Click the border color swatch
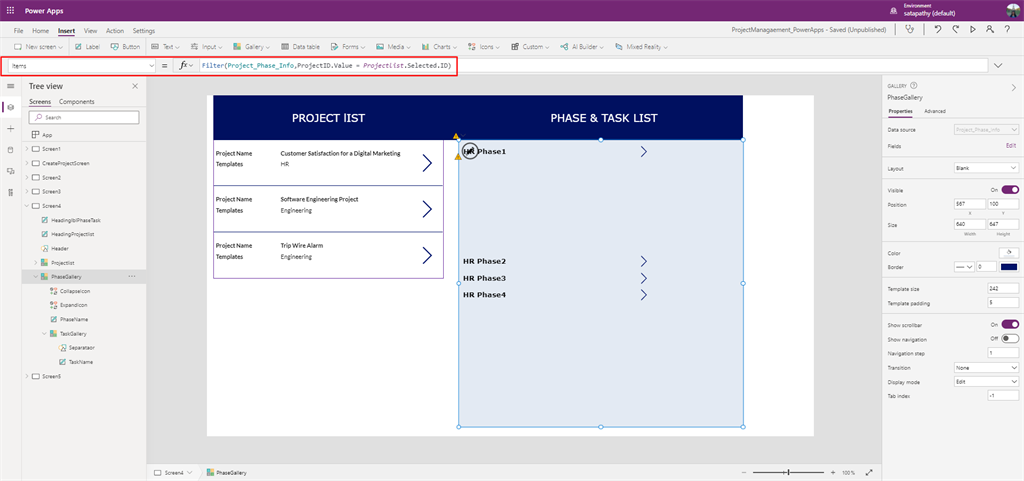Screen dimensions: 1024x481 (1008, 267)
